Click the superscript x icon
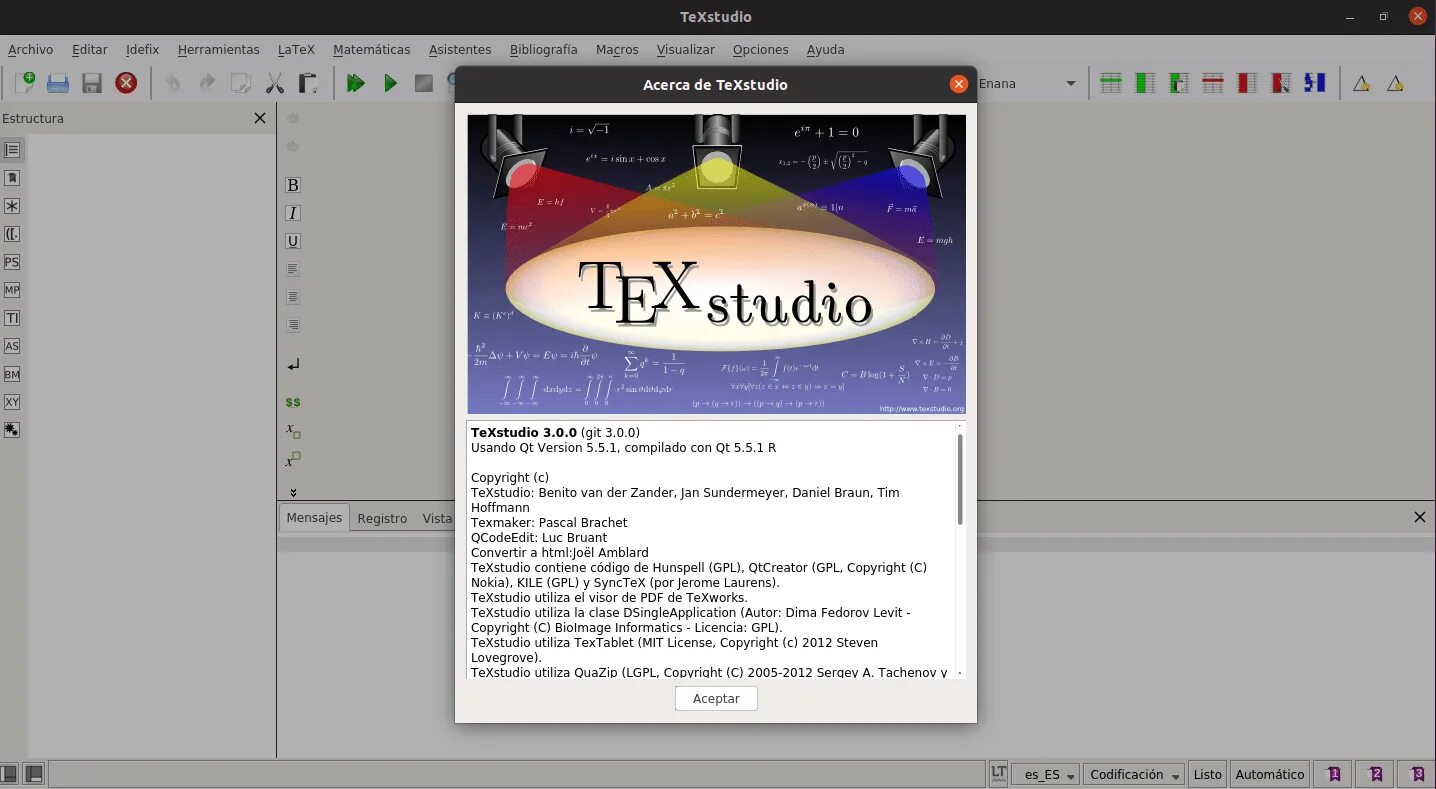Image resolution: width=1436 pixels, height=789 pixels. (x=293, y=460)
